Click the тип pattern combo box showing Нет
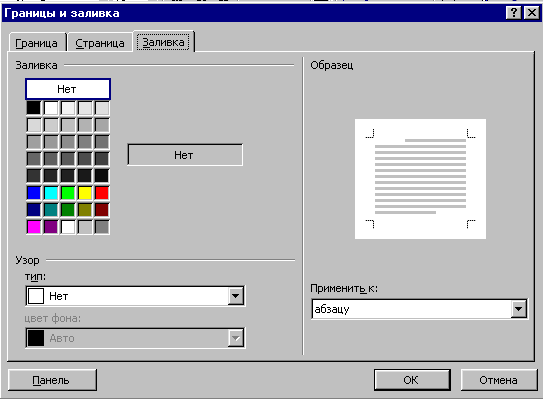This screenshot has width=543, height=399. pos(135,296)
